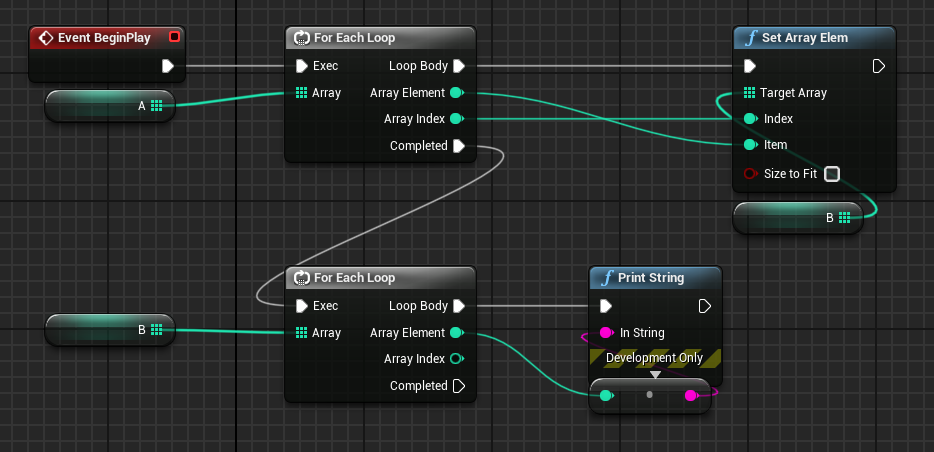Click the array pin on the B node wired to the second For Each Loop

coord(157,329)
